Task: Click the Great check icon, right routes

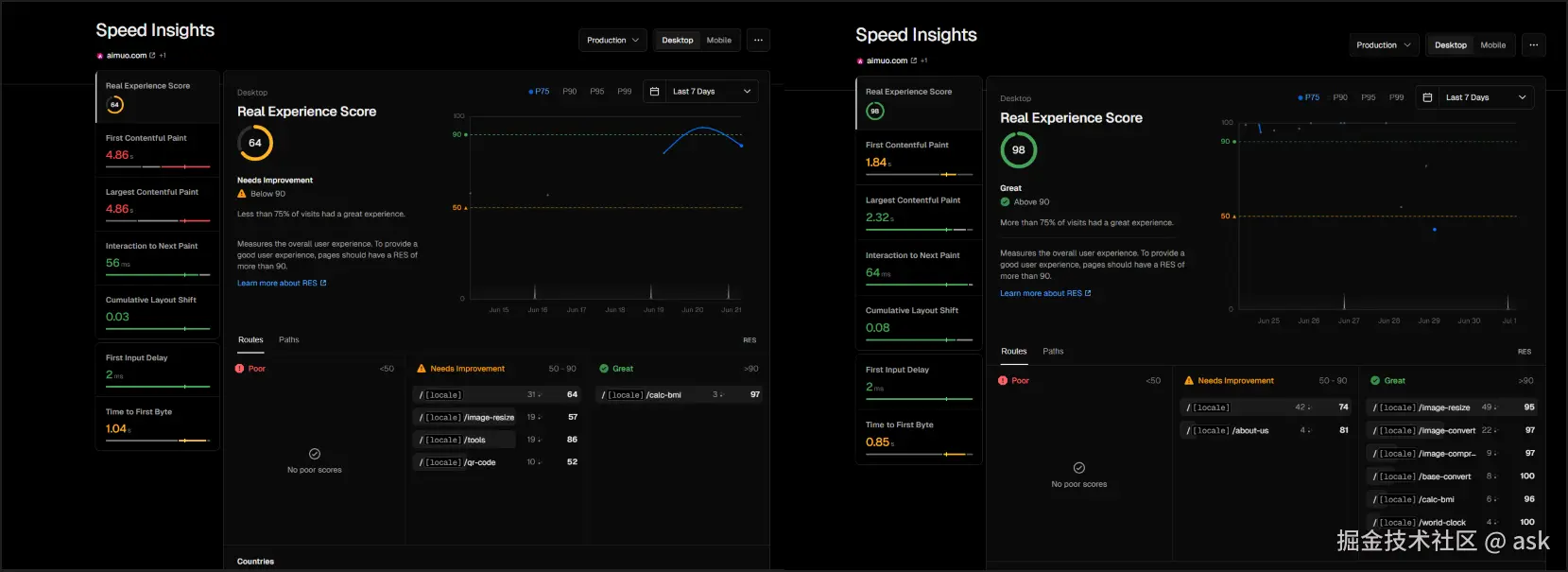Action: [x=1376, y=380]
